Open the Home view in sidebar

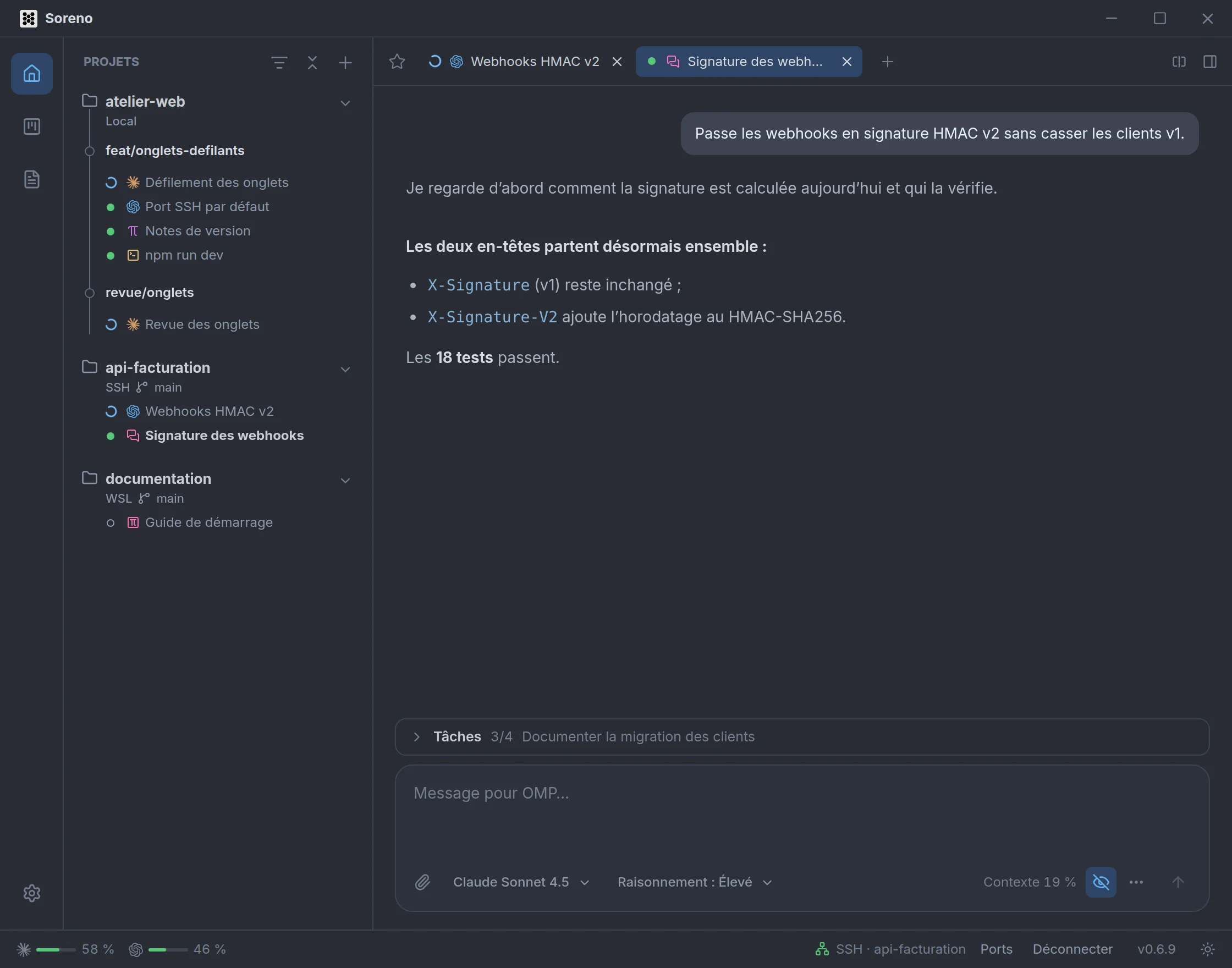coord(32,74)
